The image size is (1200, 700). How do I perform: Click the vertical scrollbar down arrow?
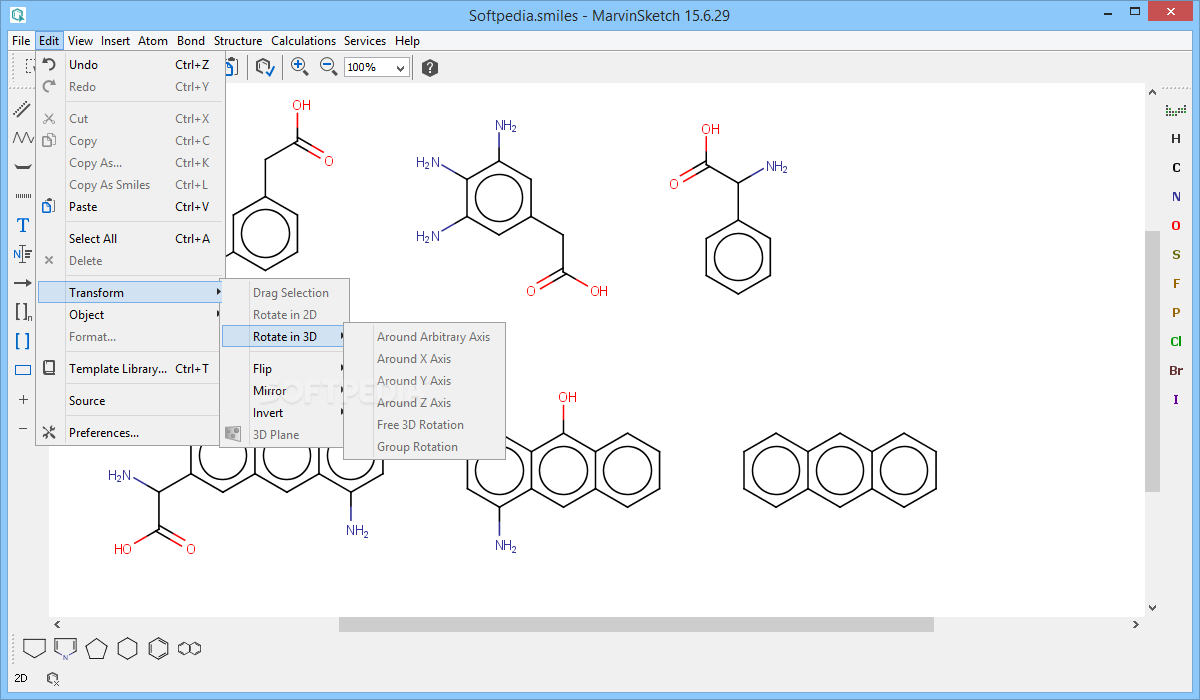tap(1152, 607)
